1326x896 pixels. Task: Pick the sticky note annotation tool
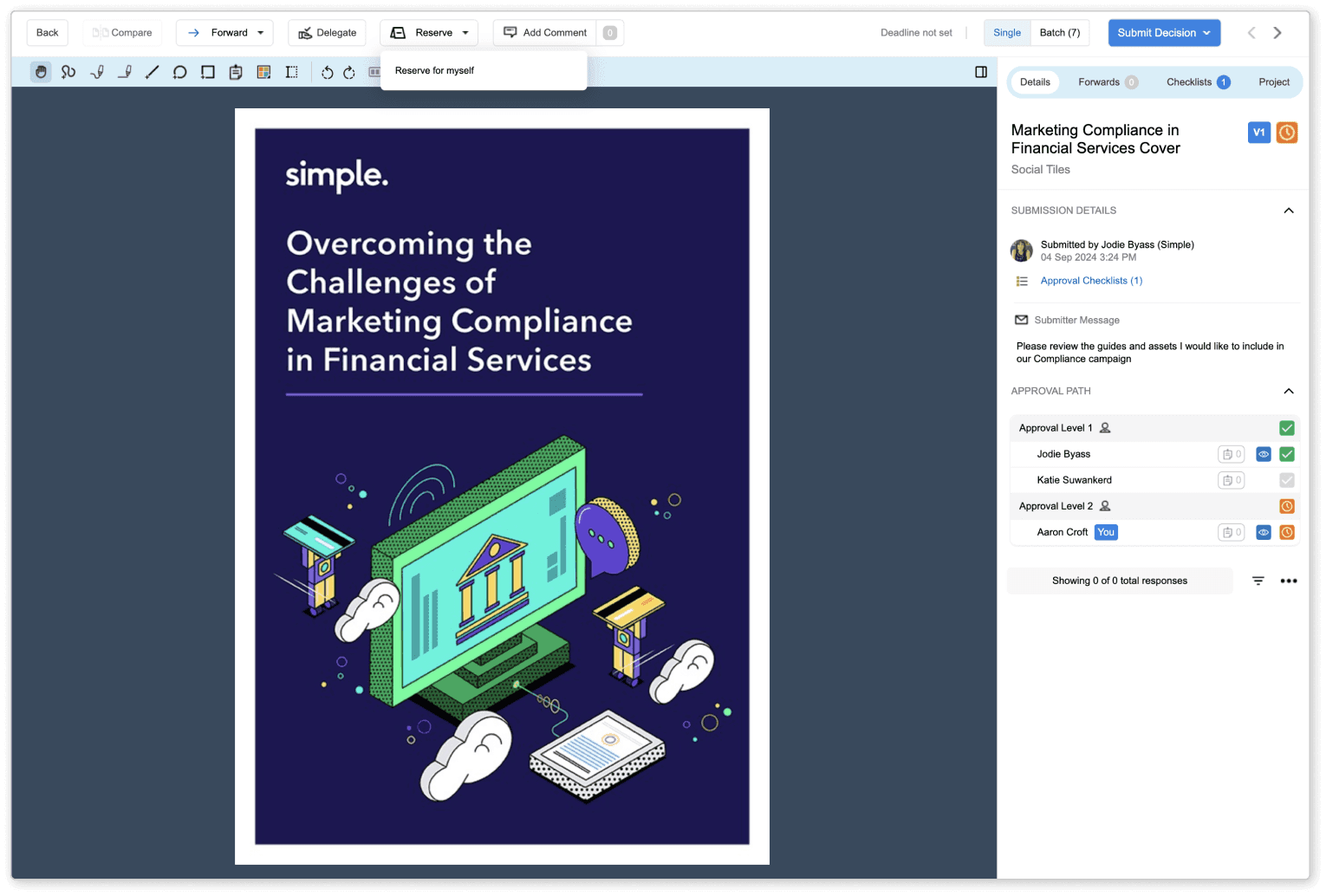point(236,72)
